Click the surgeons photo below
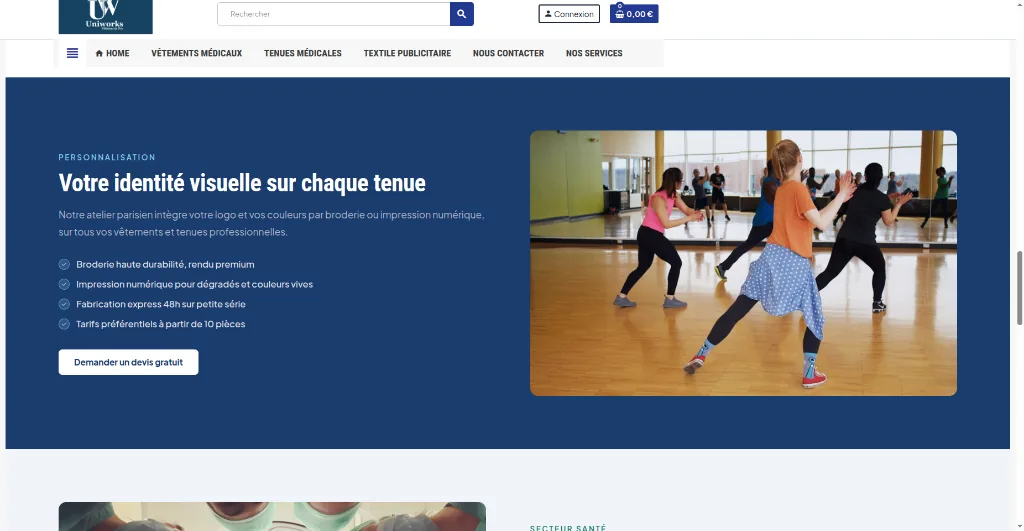Image resolution: width=1024 pixels, height=531 pixels. pyautogui.click(x=272, y=517)
